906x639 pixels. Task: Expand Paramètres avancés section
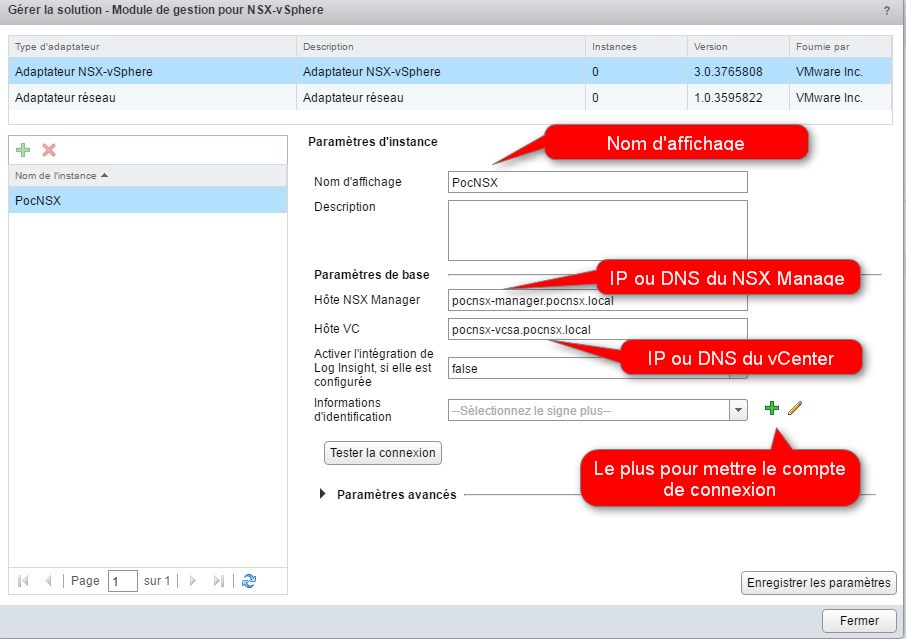click(x=322, y=494)
